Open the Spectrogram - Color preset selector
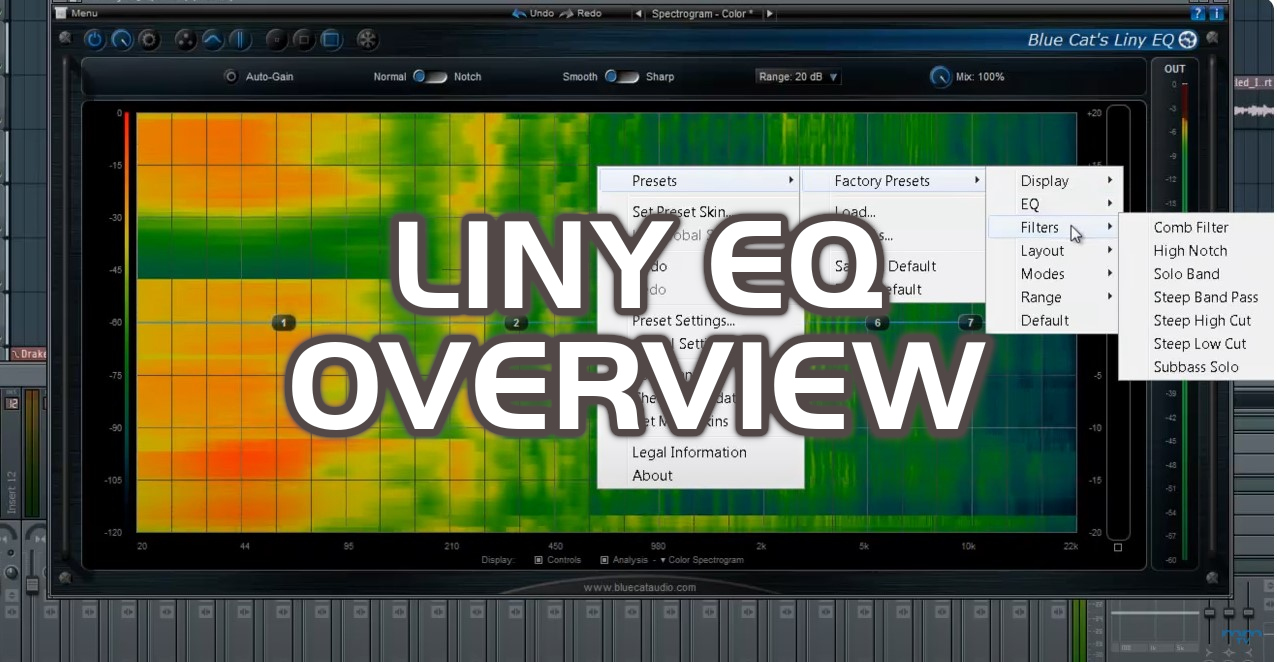The height and width of the screenshot is (662, 1277). (704, 14)
